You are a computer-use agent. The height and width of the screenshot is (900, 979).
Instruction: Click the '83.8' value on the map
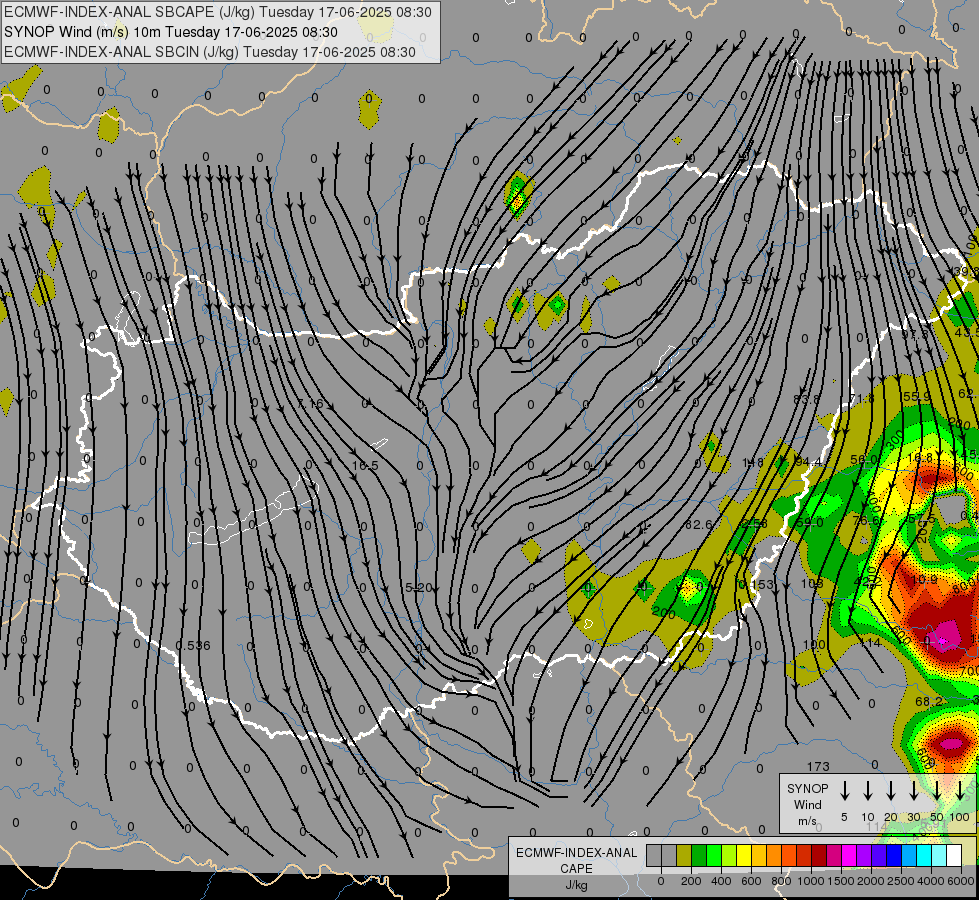pos(806,398)
